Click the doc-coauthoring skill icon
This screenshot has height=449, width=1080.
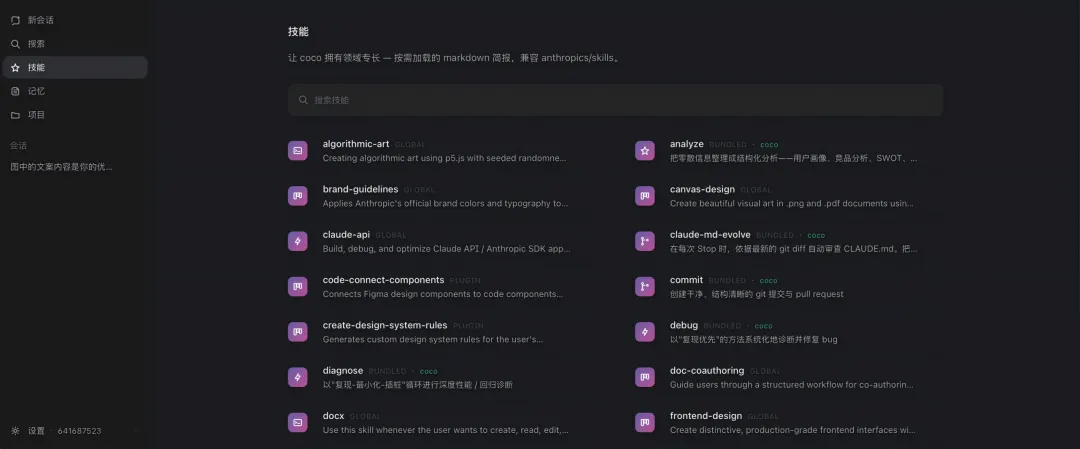pos(645,377)
